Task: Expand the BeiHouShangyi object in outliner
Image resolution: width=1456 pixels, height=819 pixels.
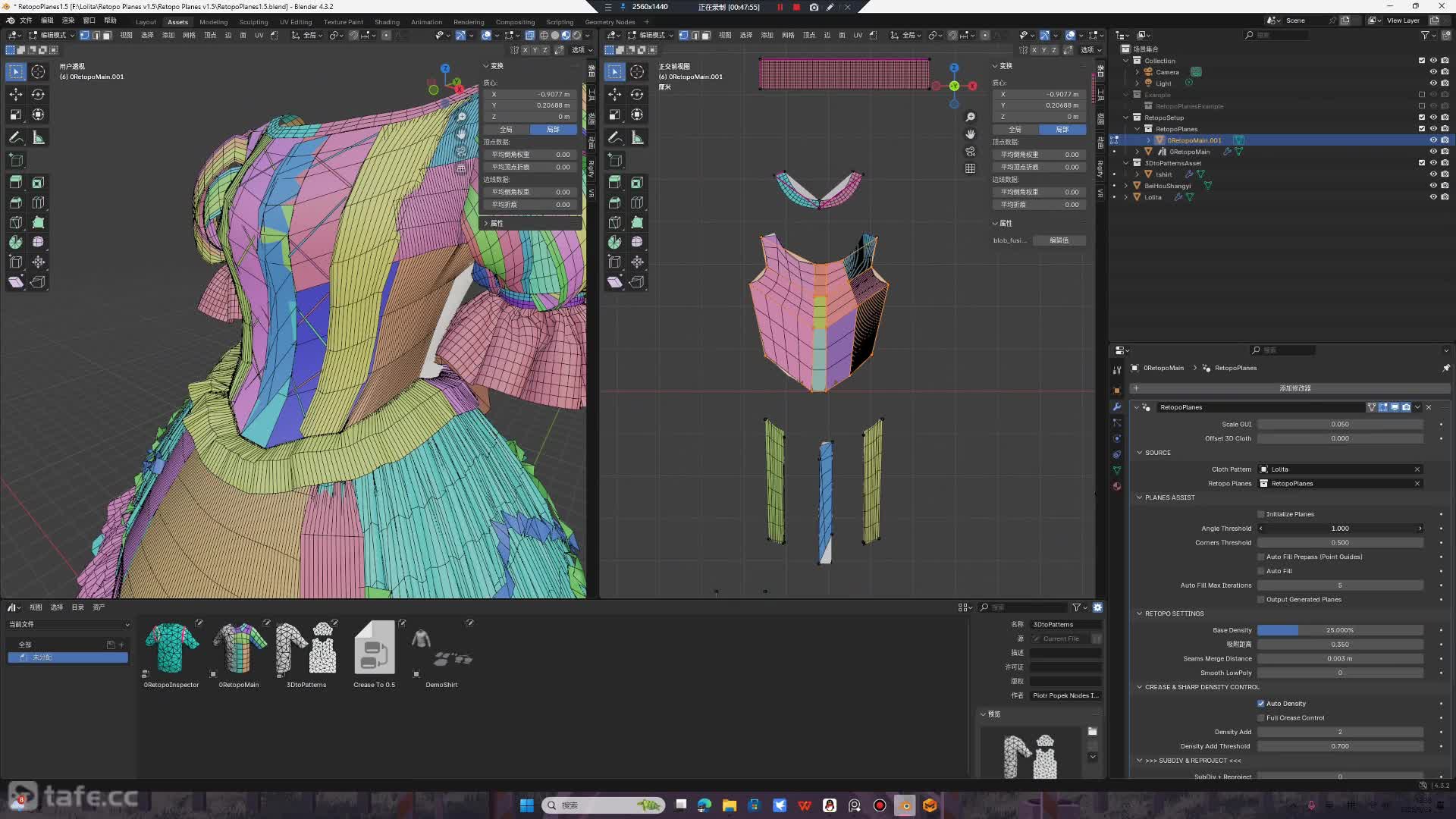Action: pyautogui.click(x=1126, y=186)
